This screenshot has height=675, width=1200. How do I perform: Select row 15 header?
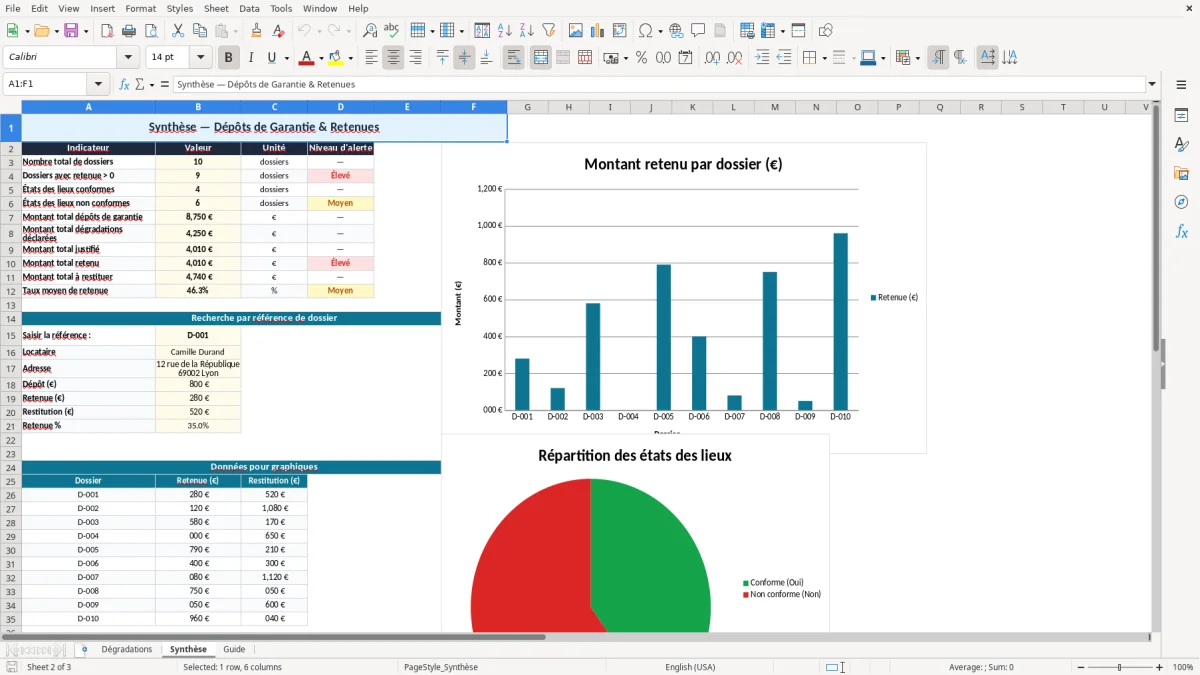11,335
